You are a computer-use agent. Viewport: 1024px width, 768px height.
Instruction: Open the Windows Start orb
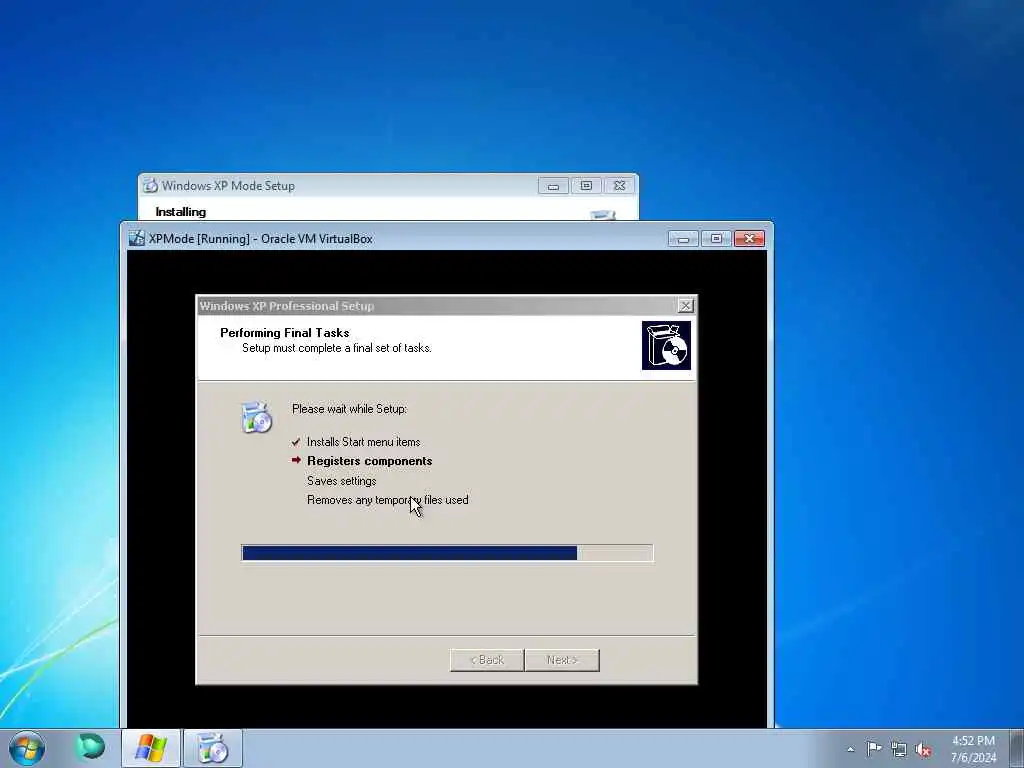(x=27, y=748)
